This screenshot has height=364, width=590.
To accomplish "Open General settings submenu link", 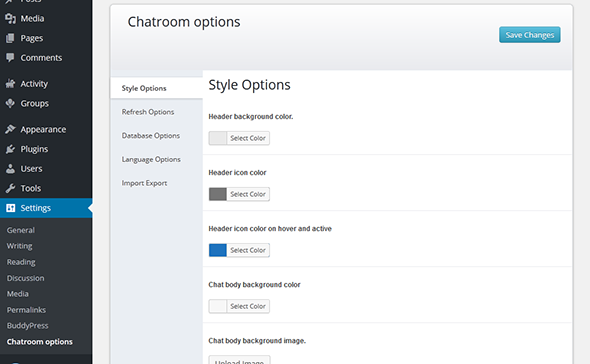I will coord(21,230).
